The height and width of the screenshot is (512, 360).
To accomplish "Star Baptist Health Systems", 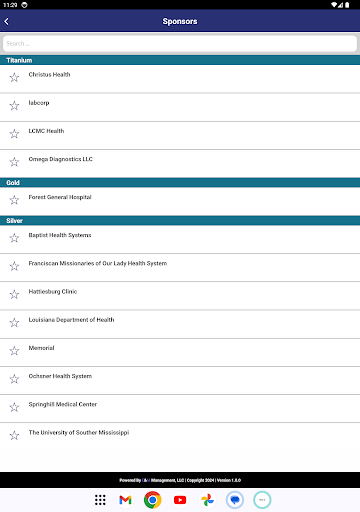I will (14, 238).
